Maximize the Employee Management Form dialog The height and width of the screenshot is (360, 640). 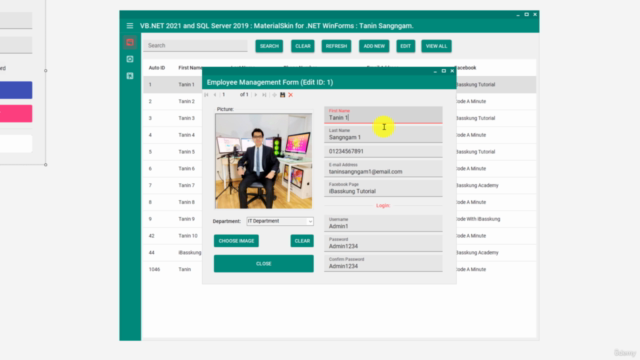(444, 71)
